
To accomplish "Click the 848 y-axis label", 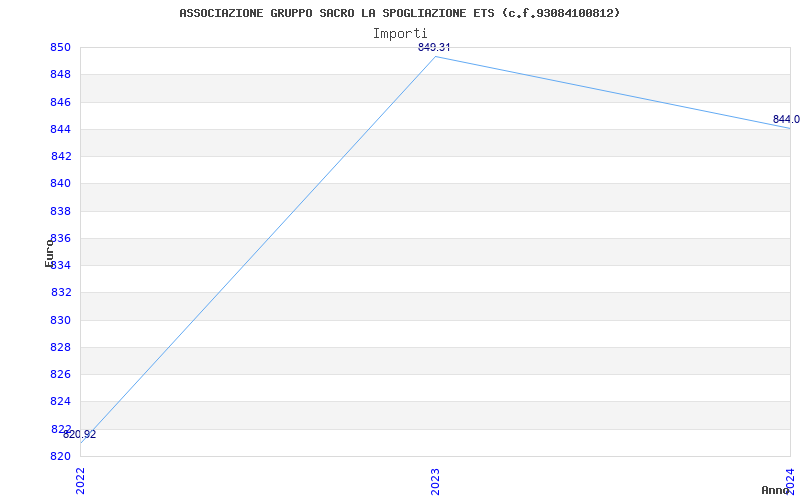I will pos(62,75).
